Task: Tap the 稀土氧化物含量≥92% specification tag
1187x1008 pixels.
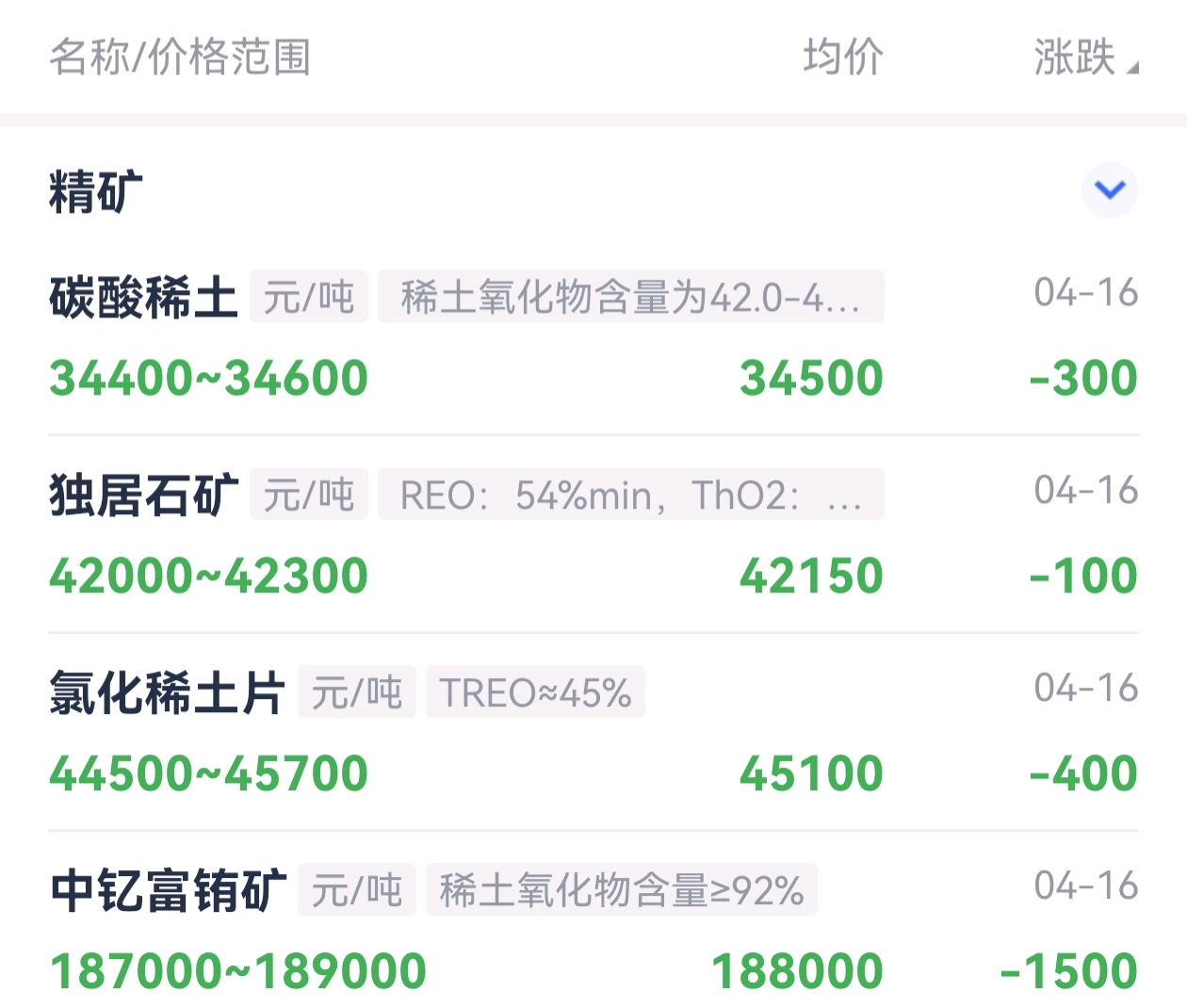Action: coord(621,891)
